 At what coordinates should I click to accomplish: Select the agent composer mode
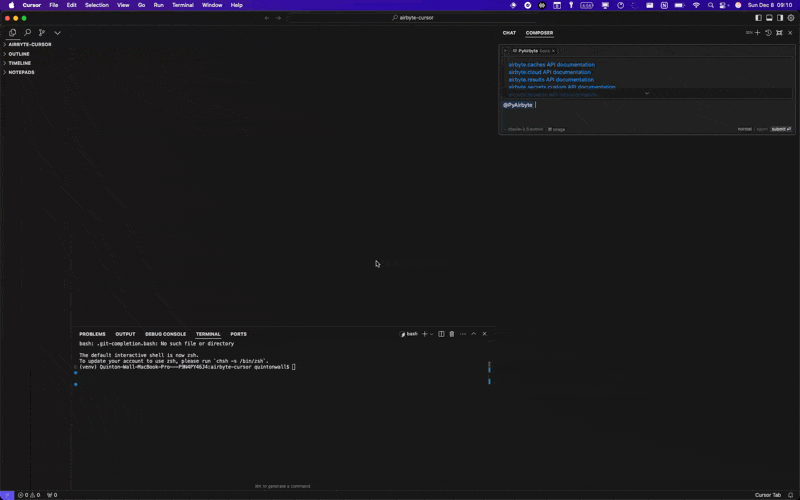coord(762,129)
